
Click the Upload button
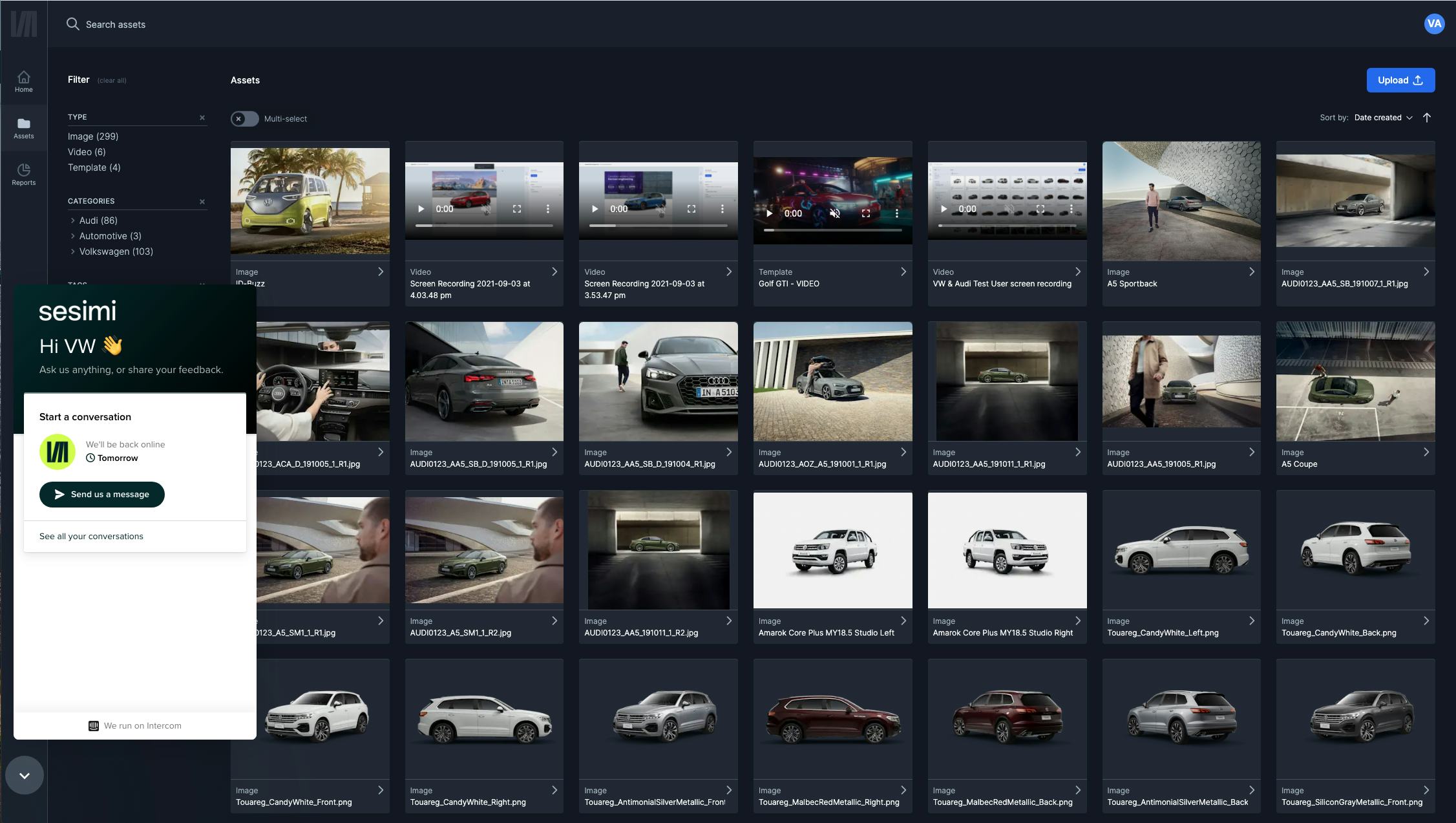click(1400, 80)
